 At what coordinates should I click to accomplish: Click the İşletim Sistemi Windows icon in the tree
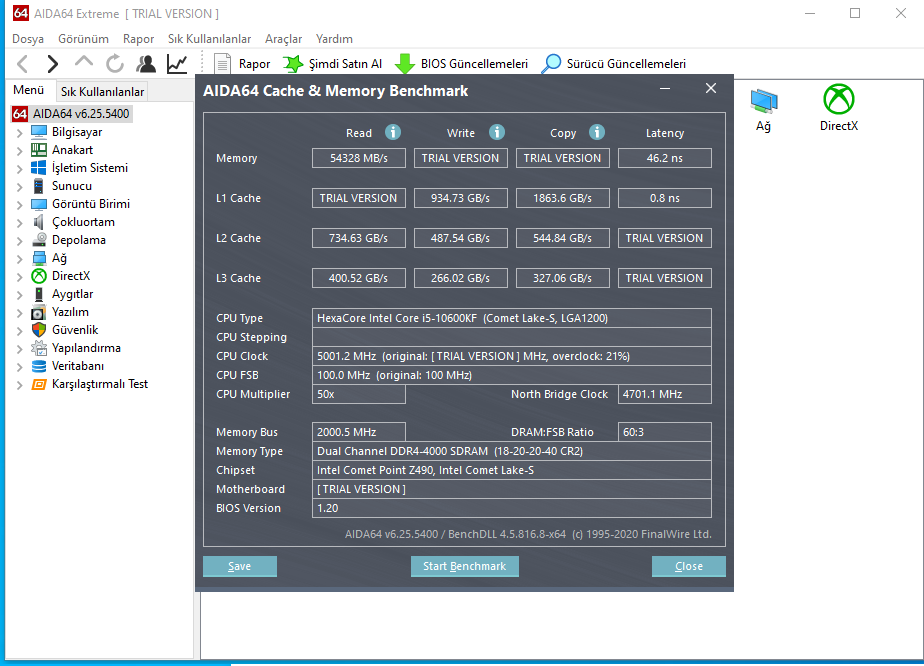39,168
